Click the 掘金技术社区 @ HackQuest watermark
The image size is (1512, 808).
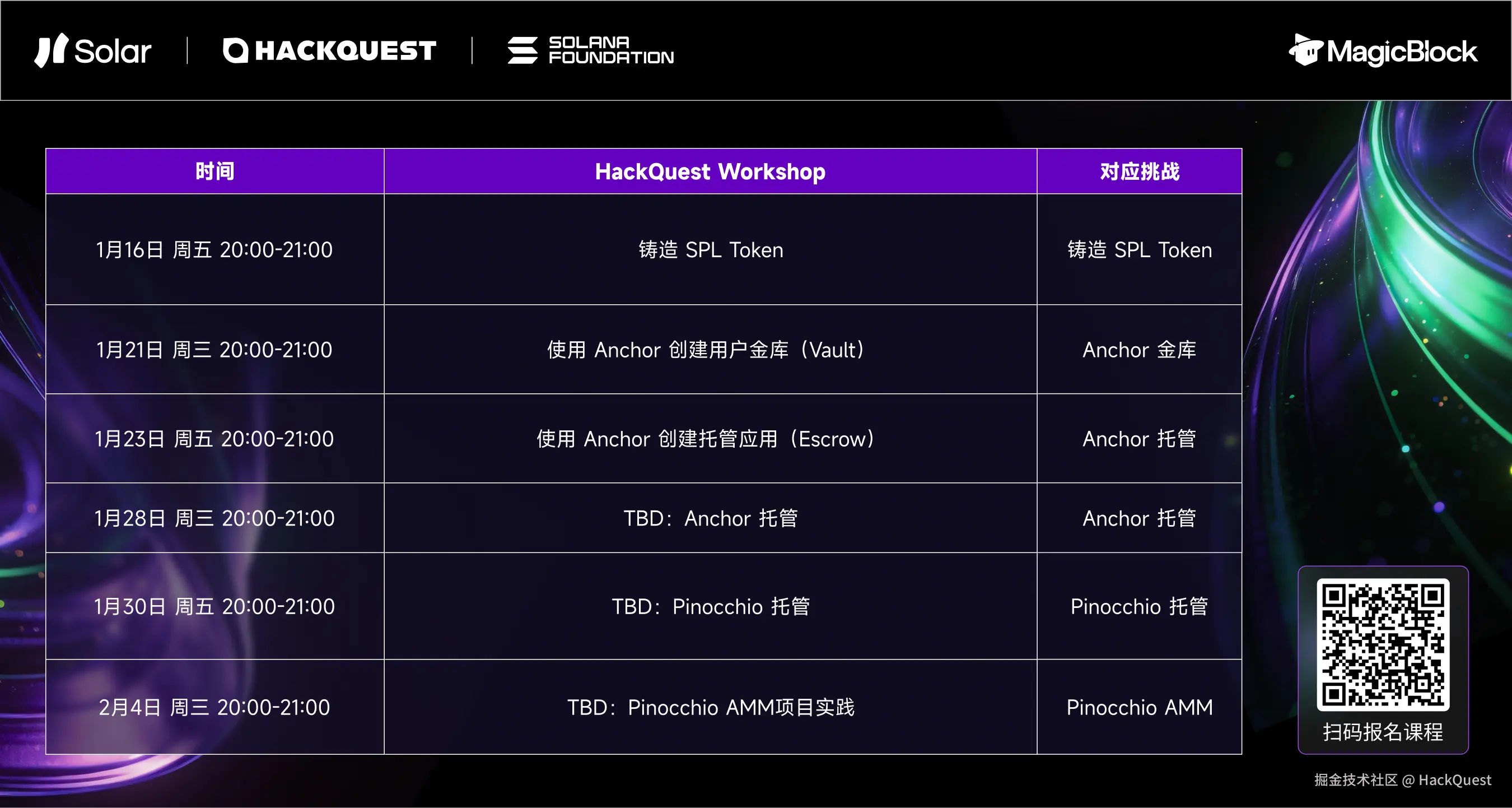1402,780
